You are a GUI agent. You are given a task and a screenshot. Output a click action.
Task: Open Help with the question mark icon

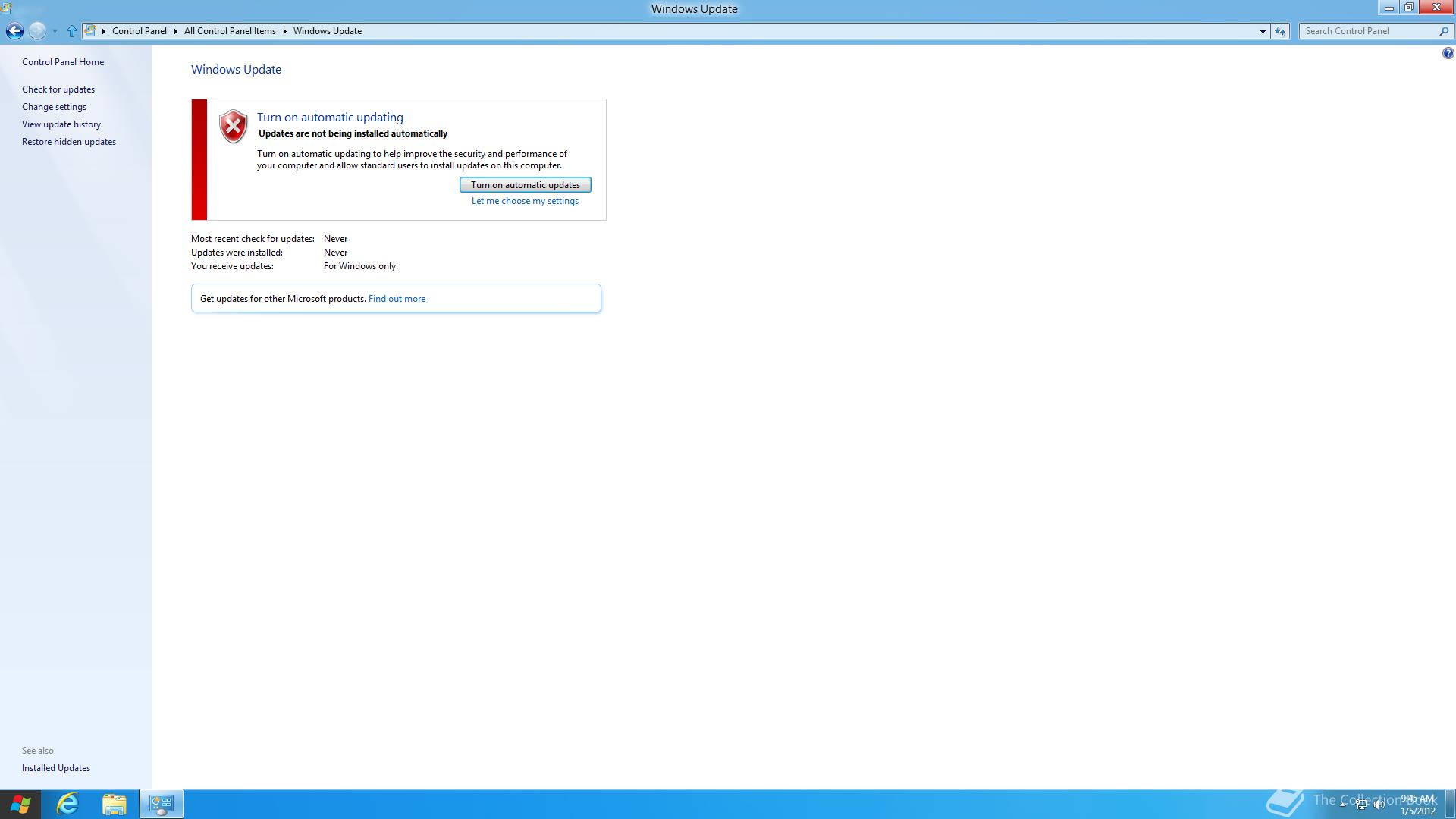point(1448,53)
